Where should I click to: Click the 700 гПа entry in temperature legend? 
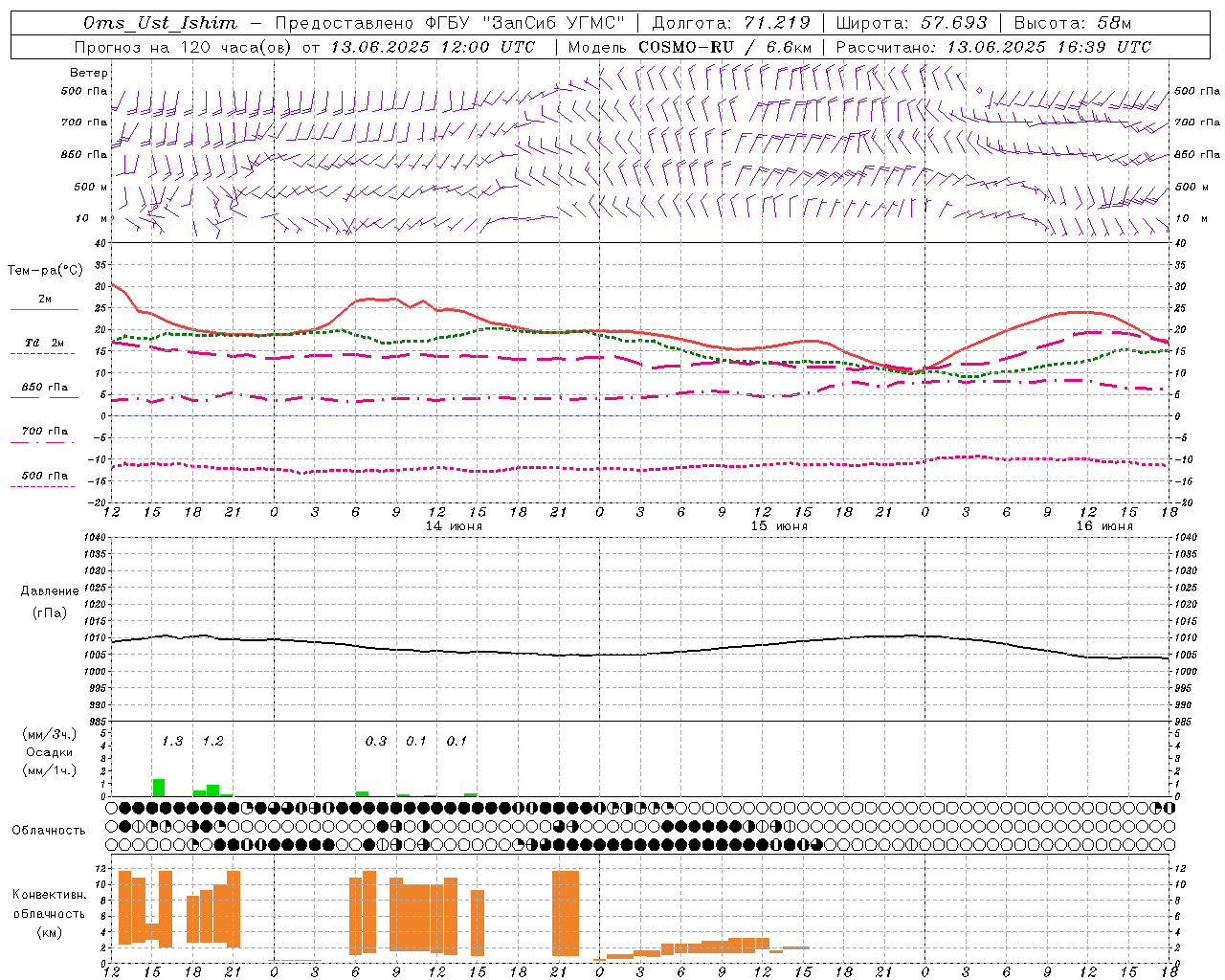45,431
